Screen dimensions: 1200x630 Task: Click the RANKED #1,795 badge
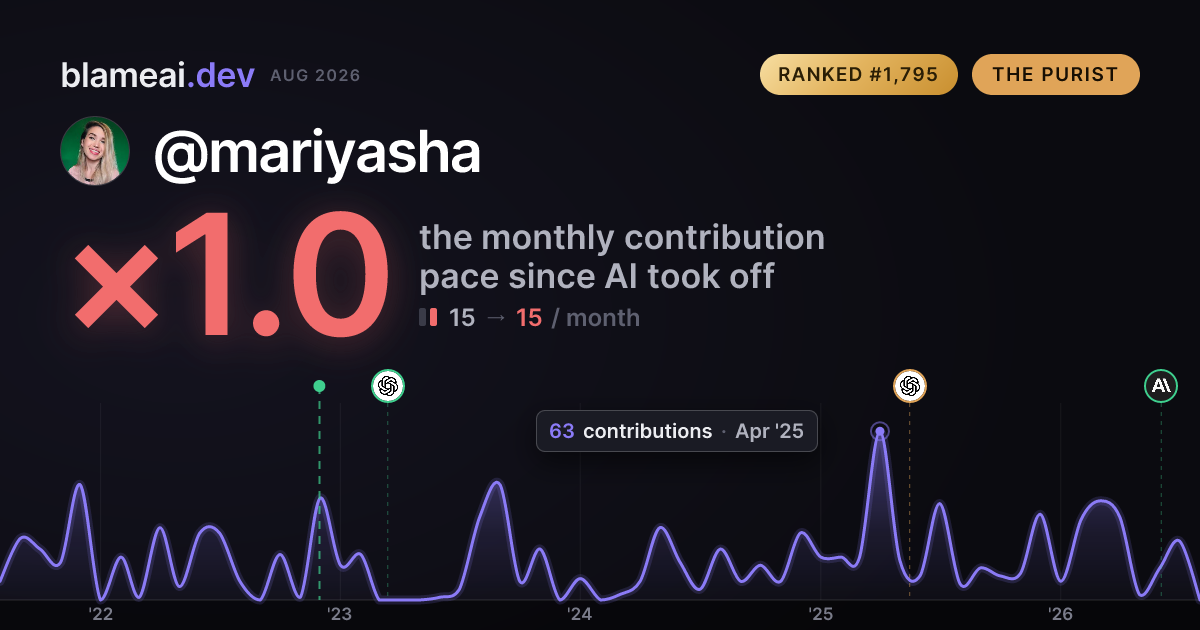click(x=859, y=75)
